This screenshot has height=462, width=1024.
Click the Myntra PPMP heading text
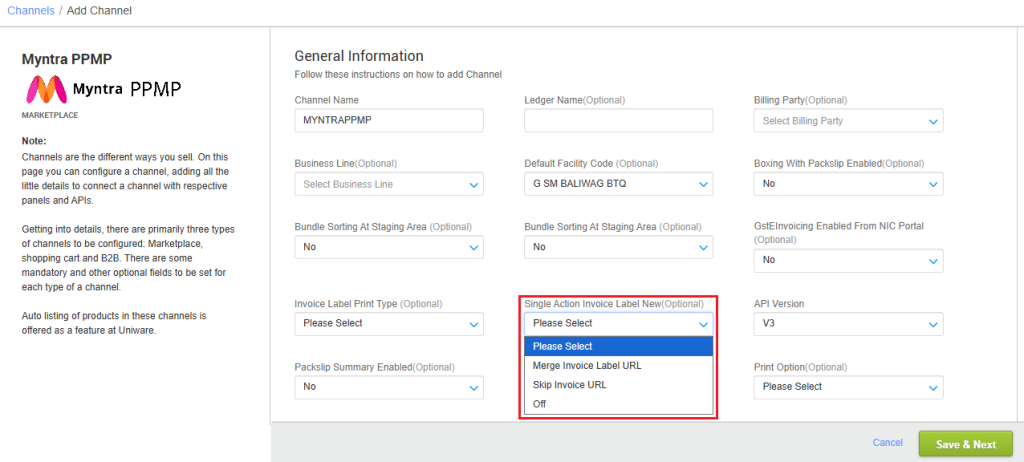pyautogui.click(x=67, y=59)
